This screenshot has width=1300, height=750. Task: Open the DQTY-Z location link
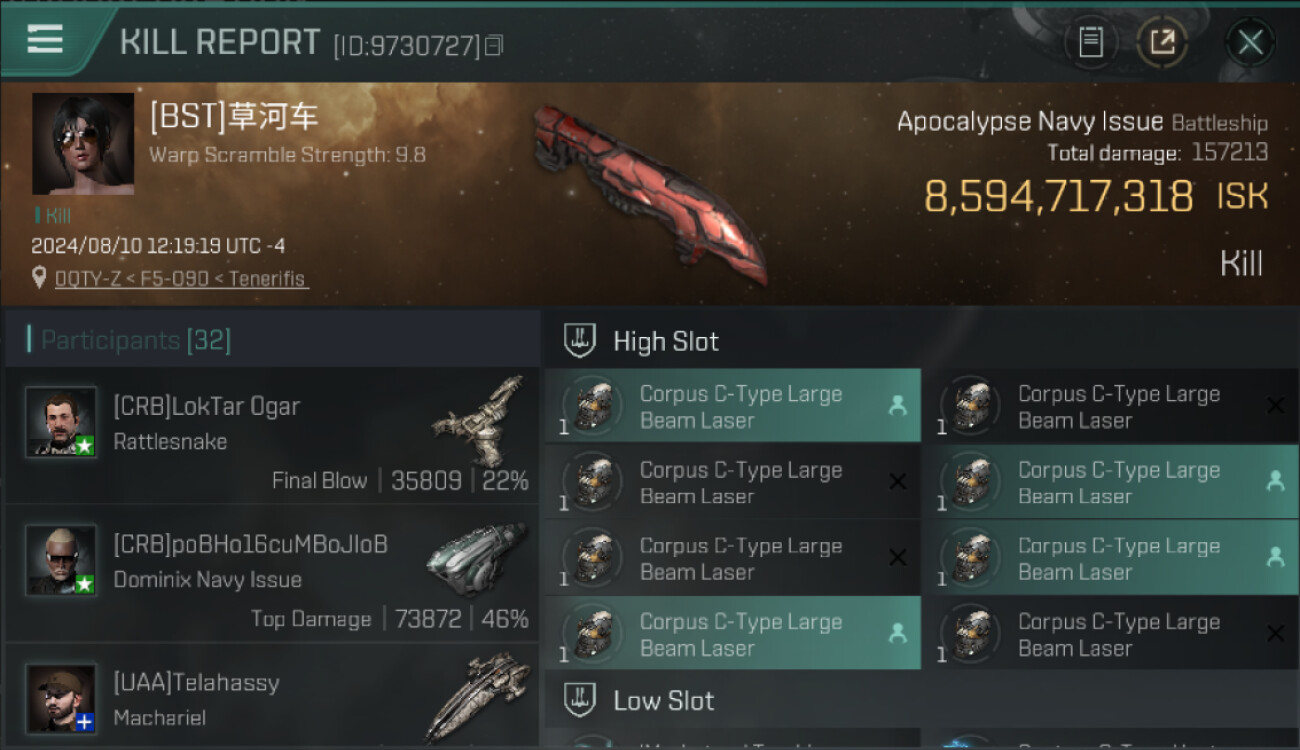tap(180, 279)
